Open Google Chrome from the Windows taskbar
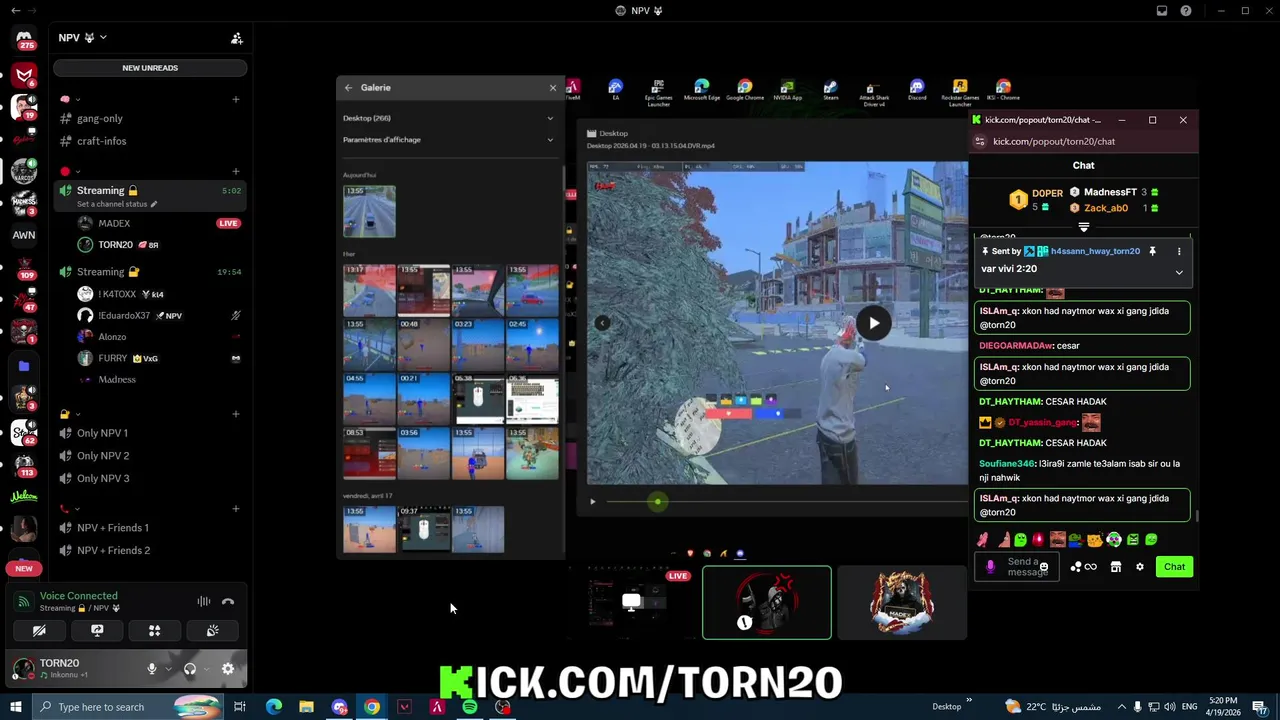The width and height of the screenshot is (1280, 720). click(372, 707)
